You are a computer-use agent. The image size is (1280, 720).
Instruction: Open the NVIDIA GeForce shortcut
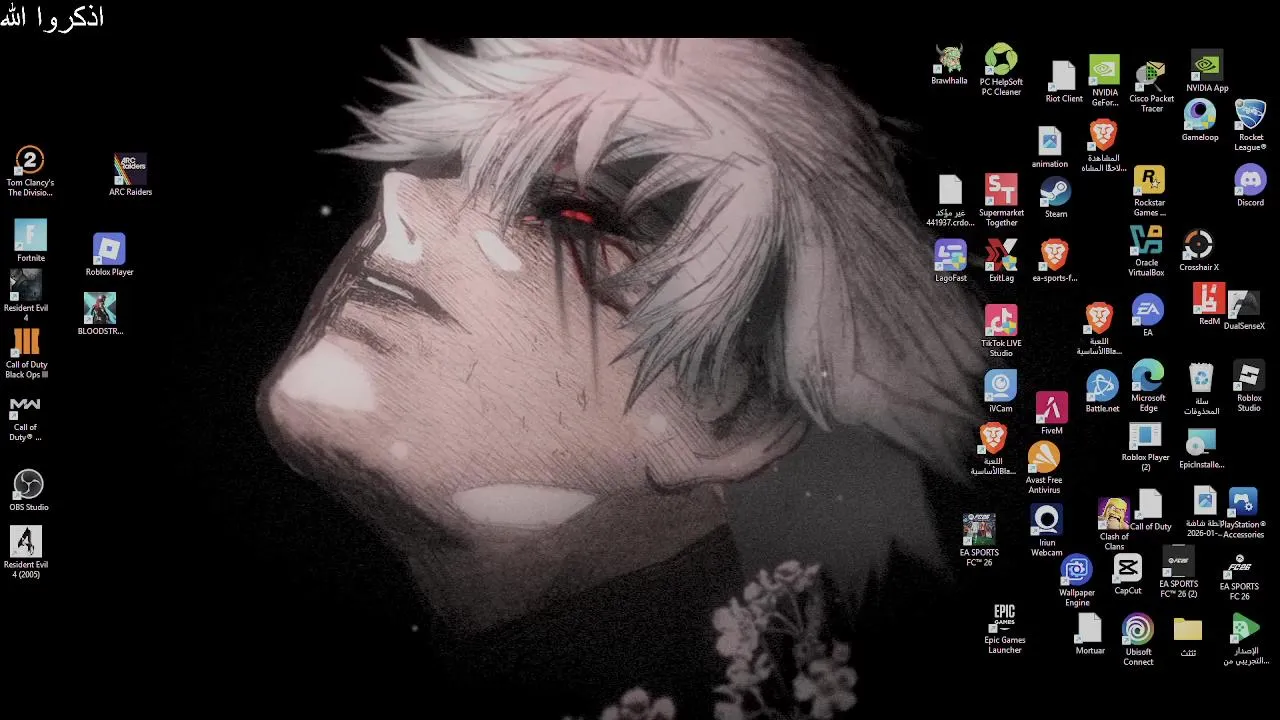[x=1104, y=80]
